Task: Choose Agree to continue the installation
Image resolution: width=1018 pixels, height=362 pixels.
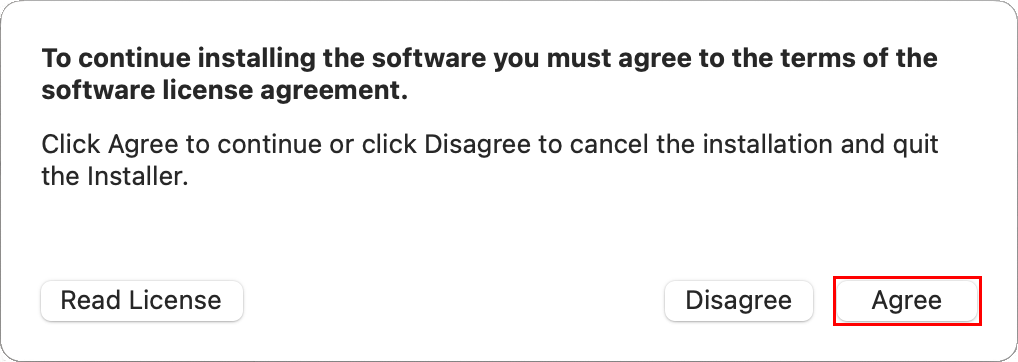Action: [906, 300]
